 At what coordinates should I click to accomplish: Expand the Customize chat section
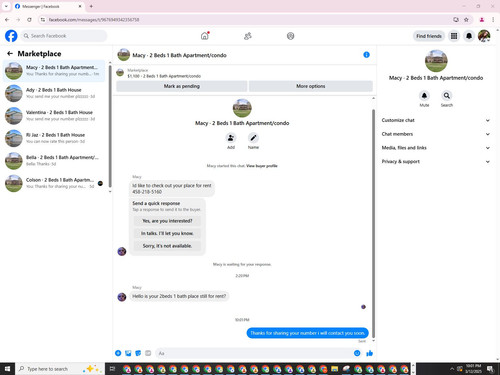click(x=436, y=120)
